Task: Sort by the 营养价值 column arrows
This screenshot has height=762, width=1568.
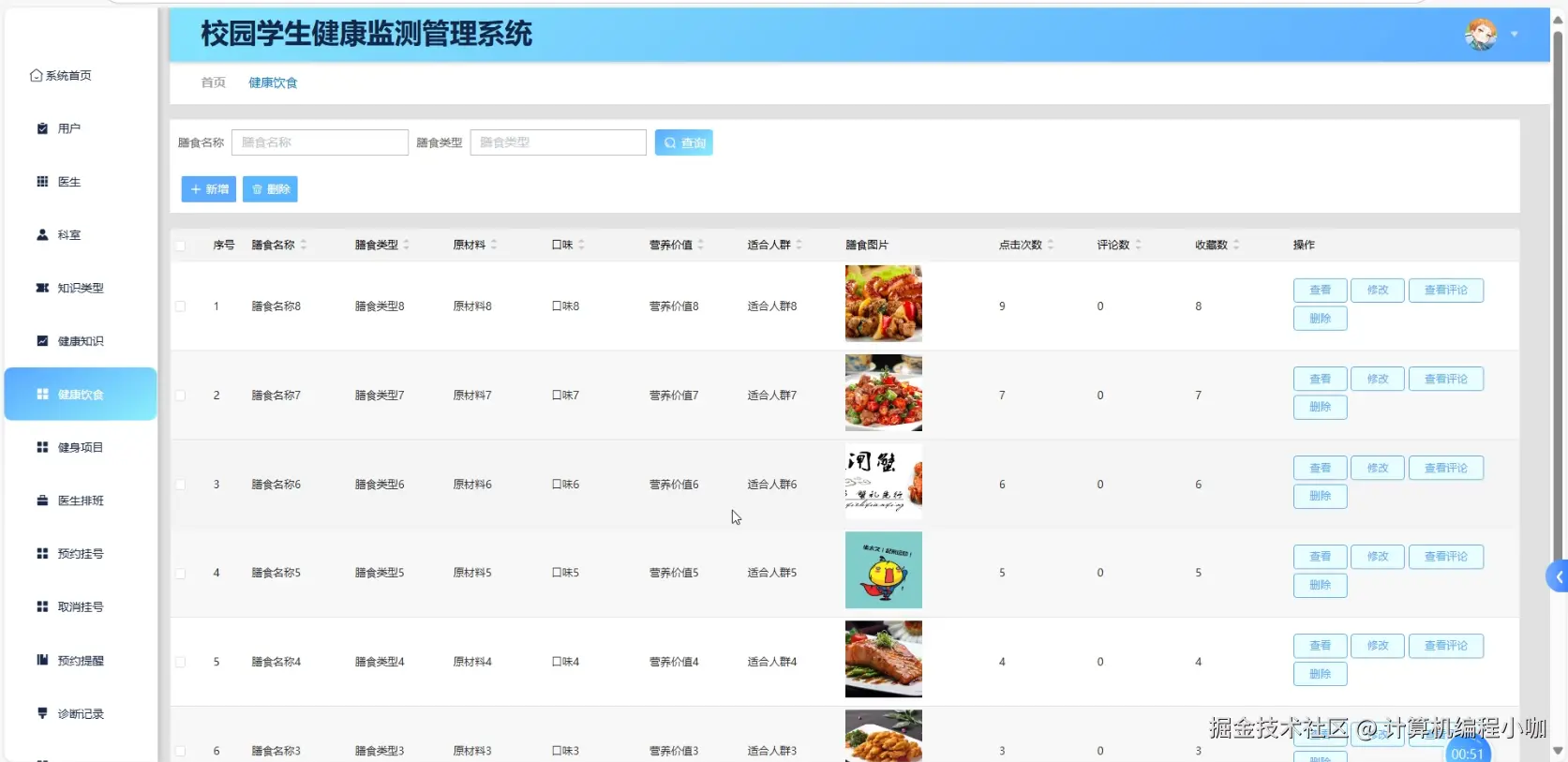Action: (701, 245)
